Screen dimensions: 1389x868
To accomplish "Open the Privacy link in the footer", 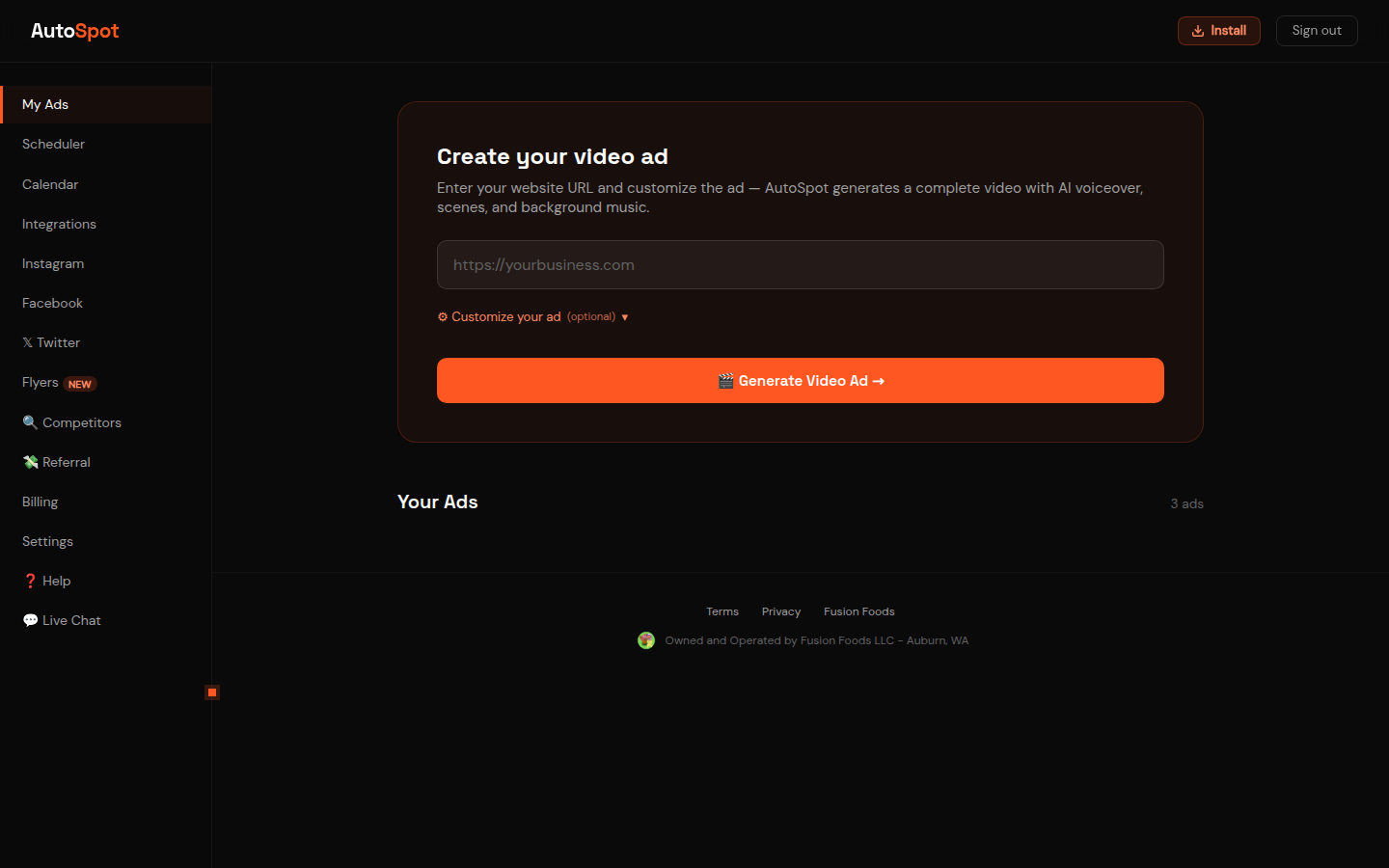I will (781, 611).
